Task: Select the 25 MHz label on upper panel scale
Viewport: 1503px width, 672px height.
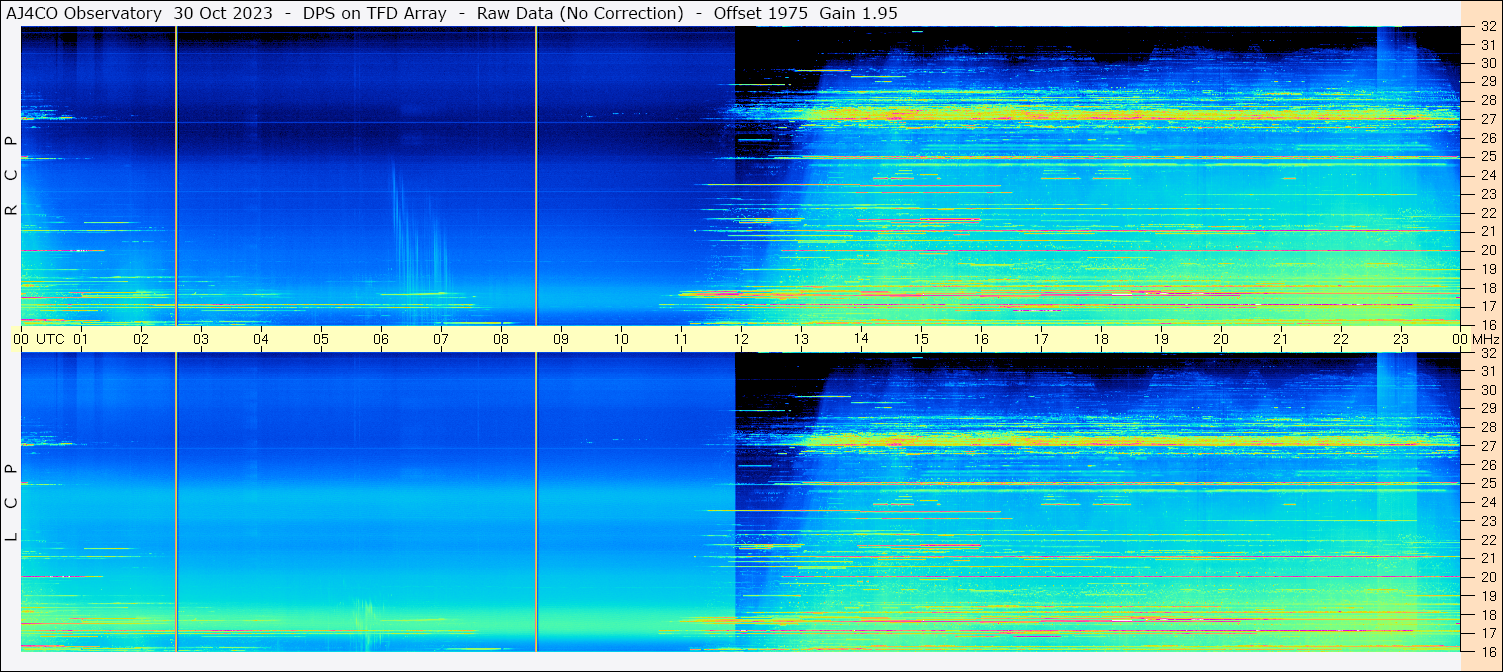Action: [x=1487, y=157]
